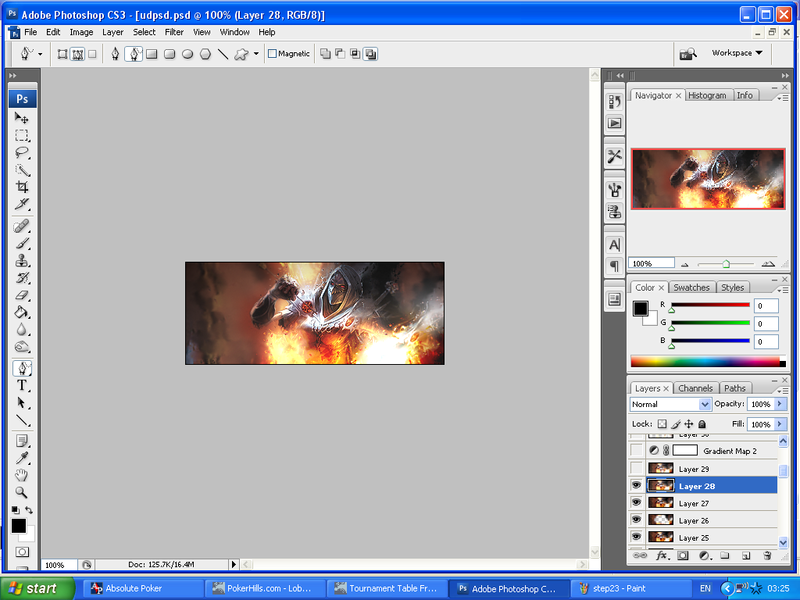Open the Workspace dropdown
Viewport: 800px width, 600px height.
737,53
